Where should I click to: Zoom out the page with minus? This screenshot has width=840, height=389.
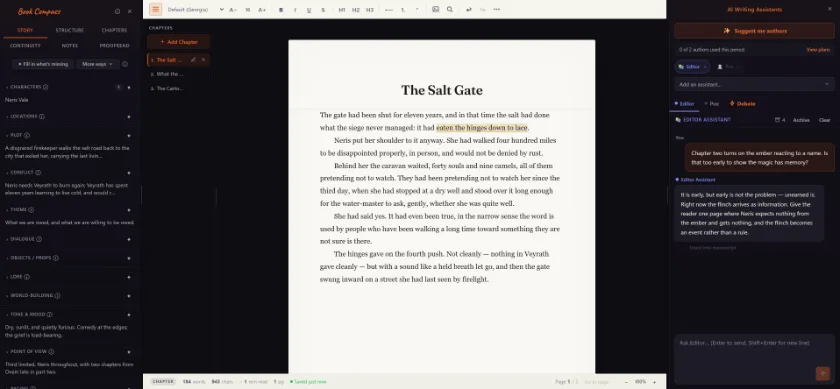pyautogui.click(x=626, y=382)
